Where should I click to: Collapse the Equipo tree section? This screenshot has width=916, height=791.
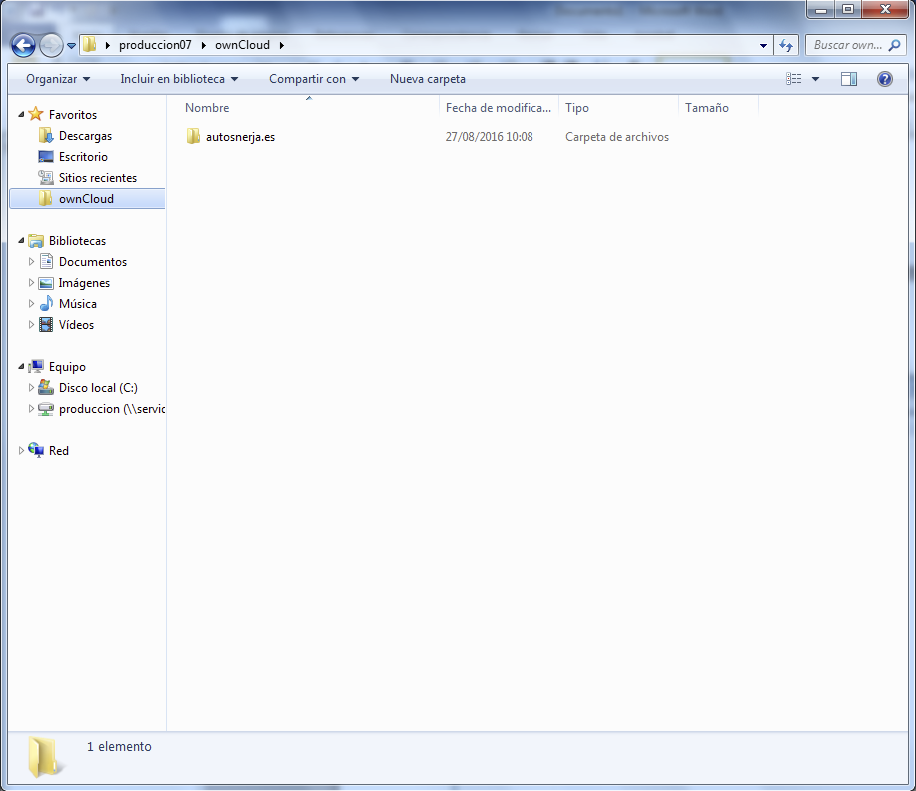pos(22,367)
